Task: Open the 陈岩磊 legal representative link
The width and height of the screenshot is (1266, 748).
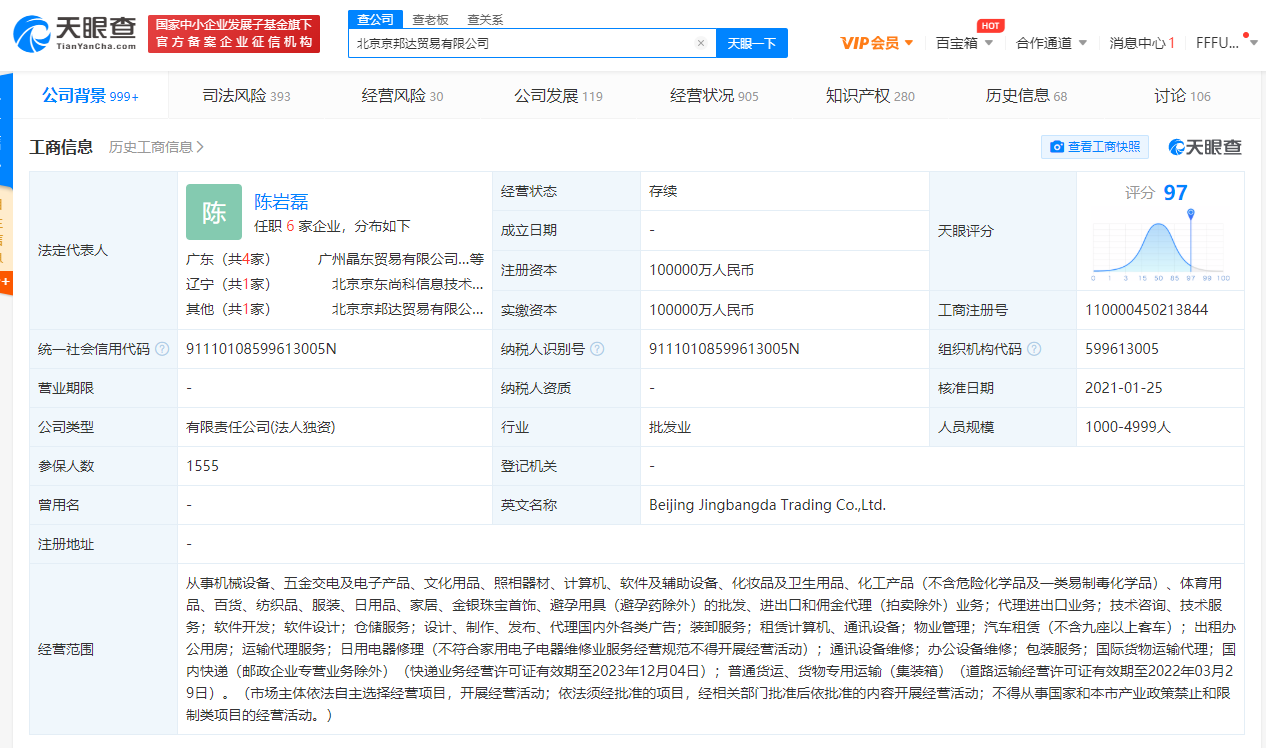Action: pos(281,201)
